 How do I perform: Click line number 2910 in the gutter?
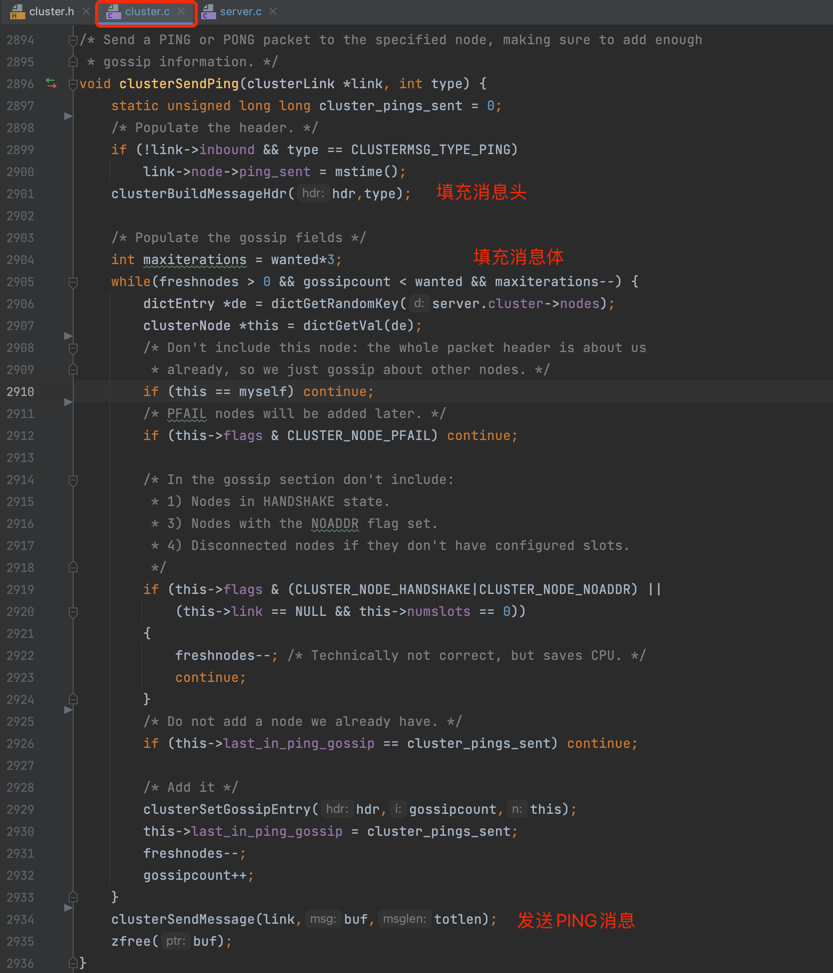click(x=20, y=392)
